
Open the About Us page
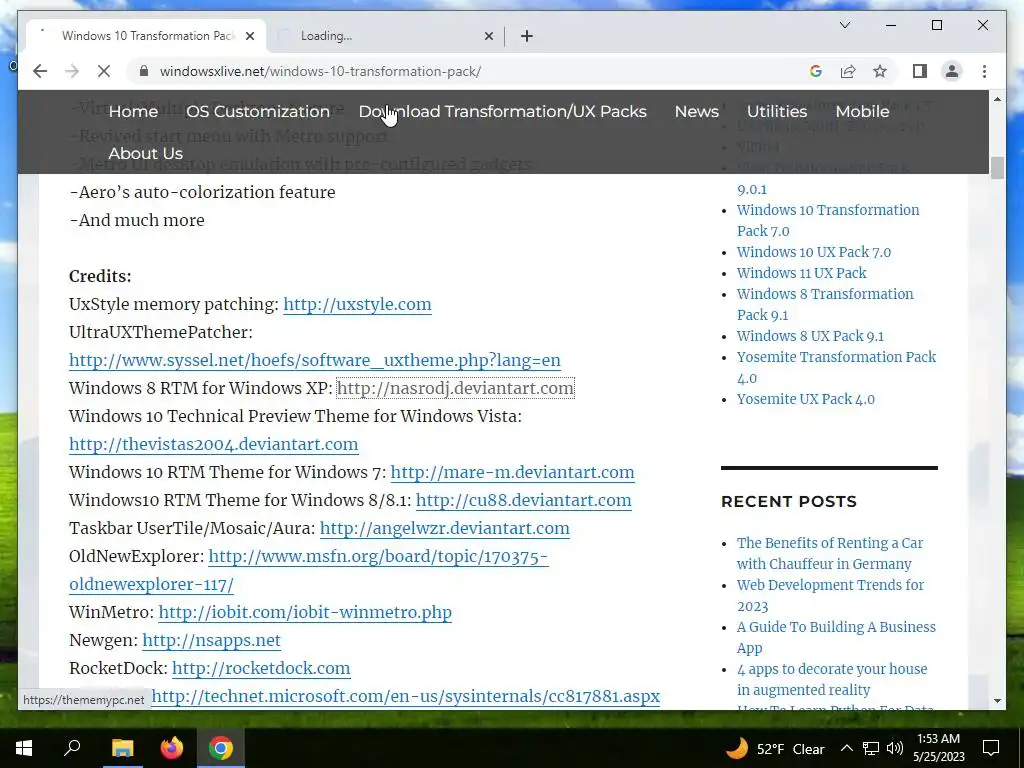[146, 153]
